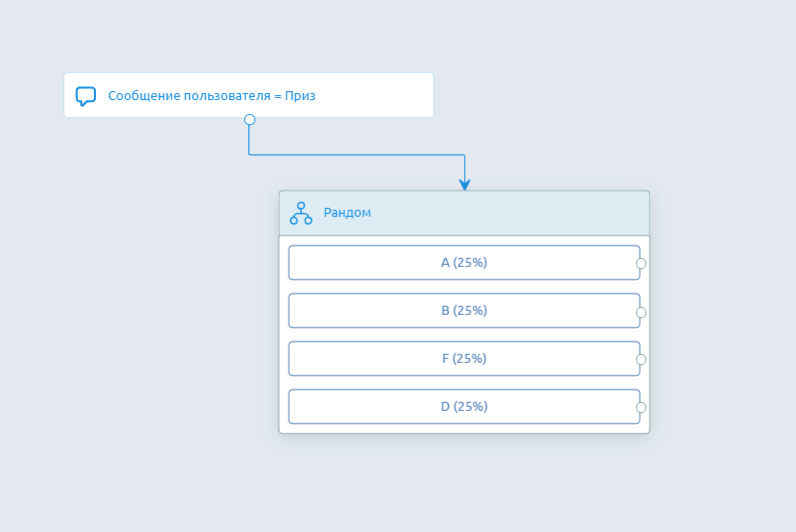Viewport: 796px width, 532px height.
Task: Click the output connector of option A
Action: 641,264
